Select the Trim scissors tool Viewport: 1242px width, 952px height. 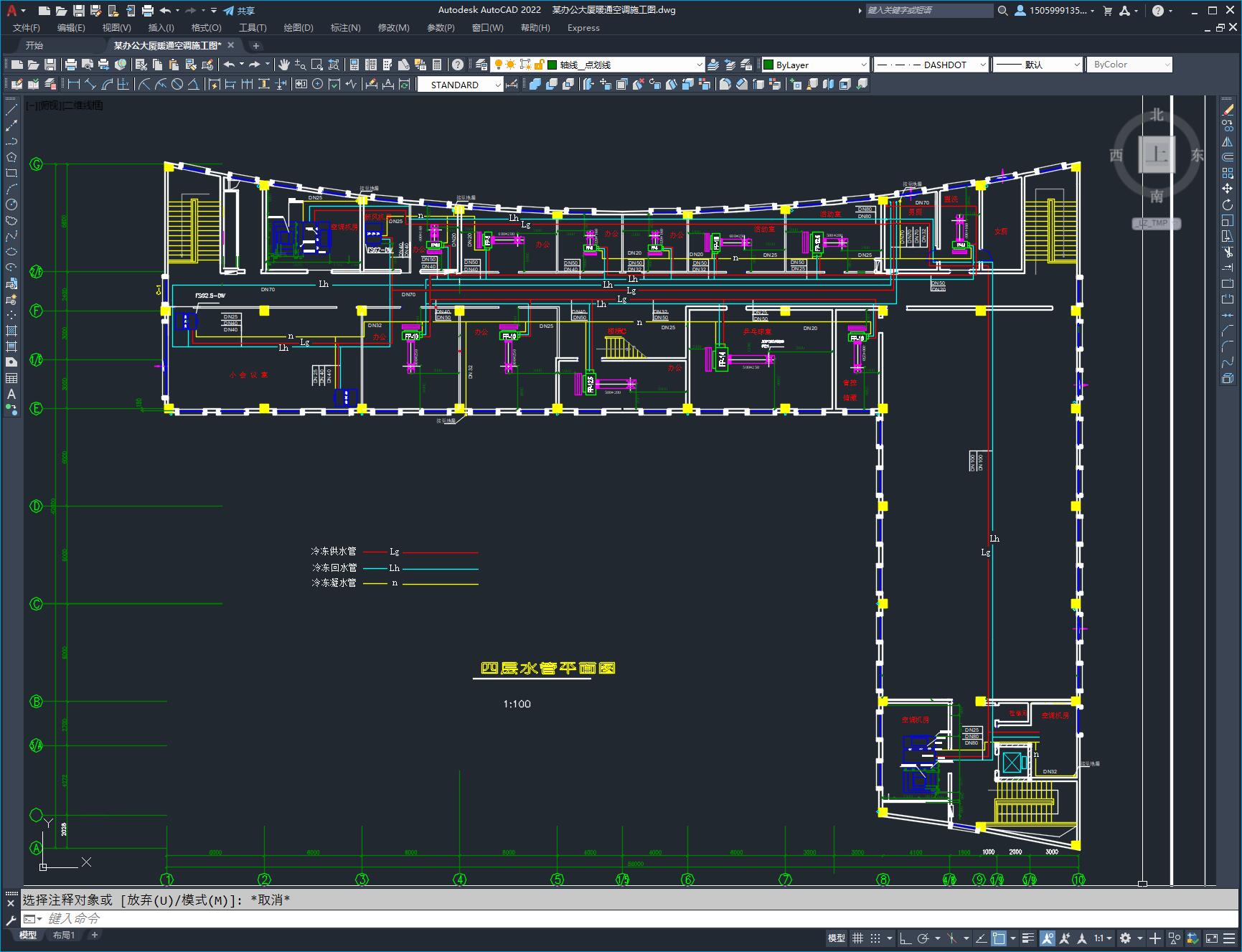point(1228,252)
